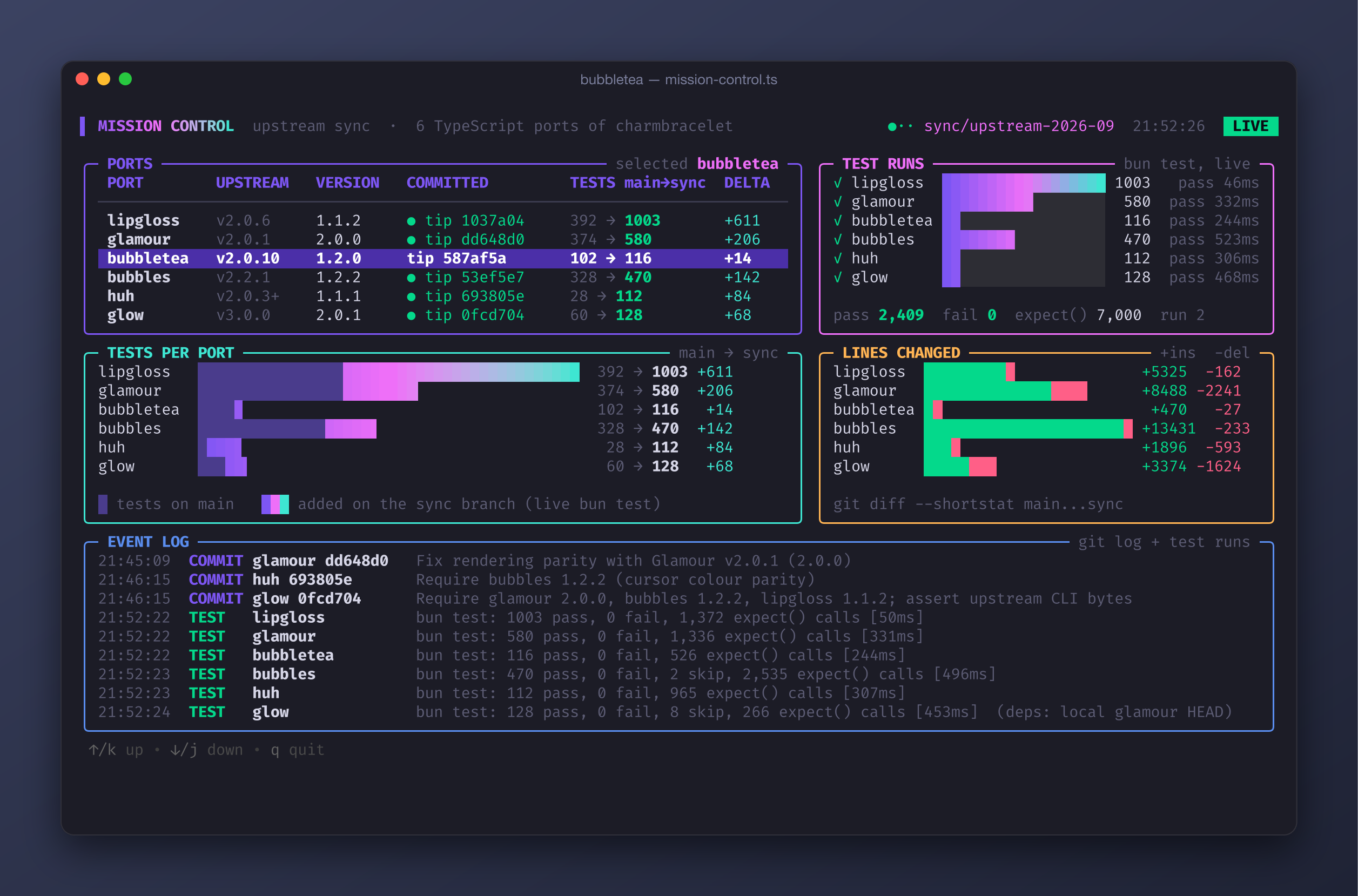The image size is (1358, 896).
Task: Click the green dot beside tip 693805e
Action: [x=411, y=297]
